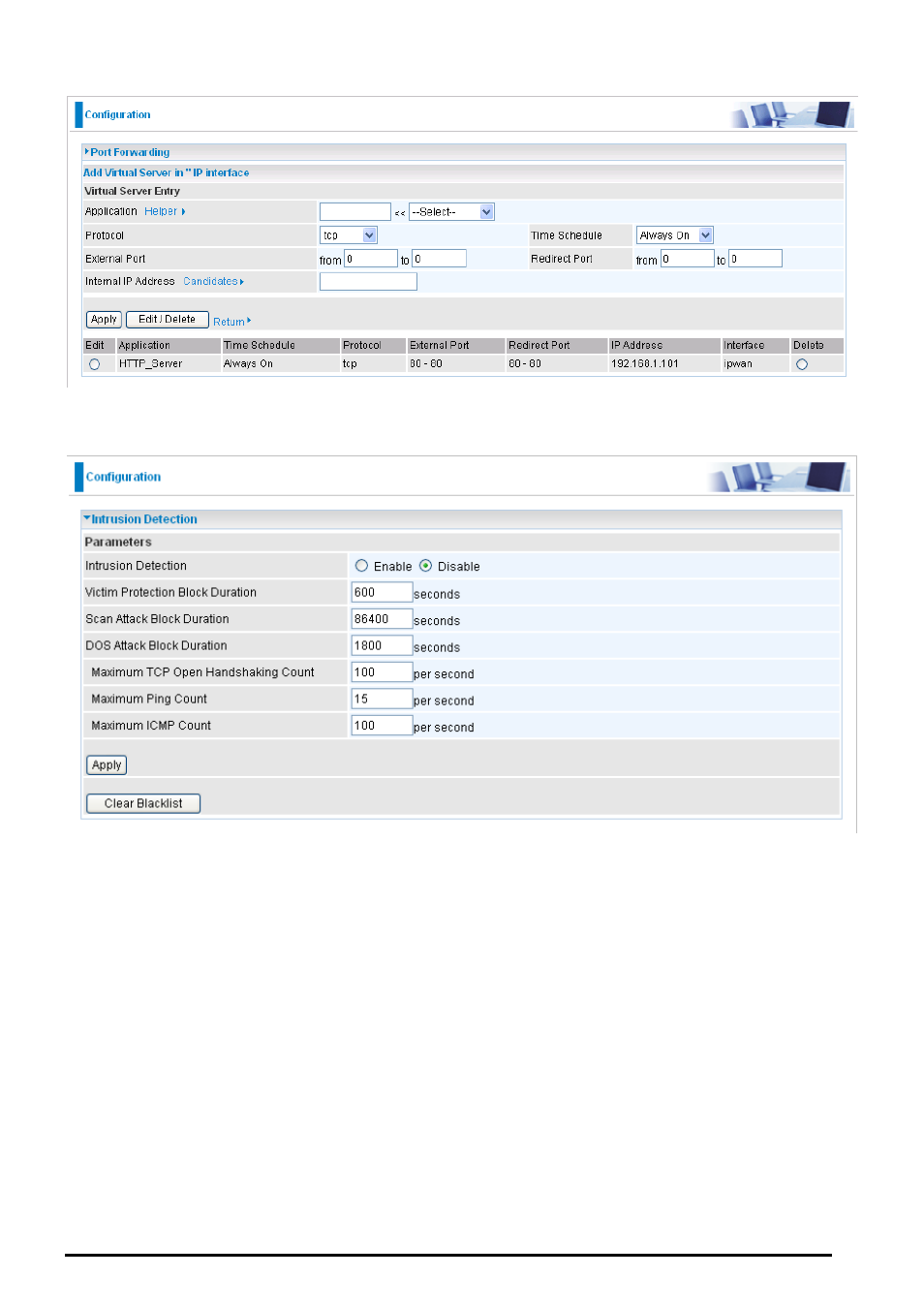This screenshot has width=924, height=1308.
Task: Click Apply in the Port Forwarding panel
Action: [104, 320]
